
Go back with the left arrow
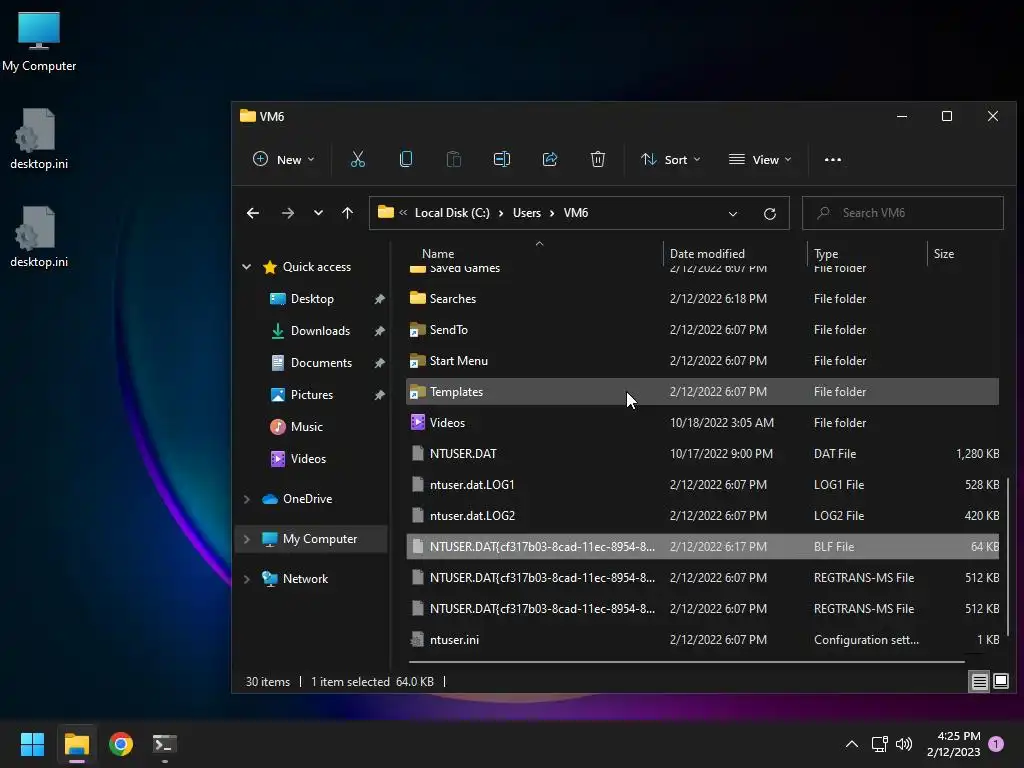click(253, 213)
